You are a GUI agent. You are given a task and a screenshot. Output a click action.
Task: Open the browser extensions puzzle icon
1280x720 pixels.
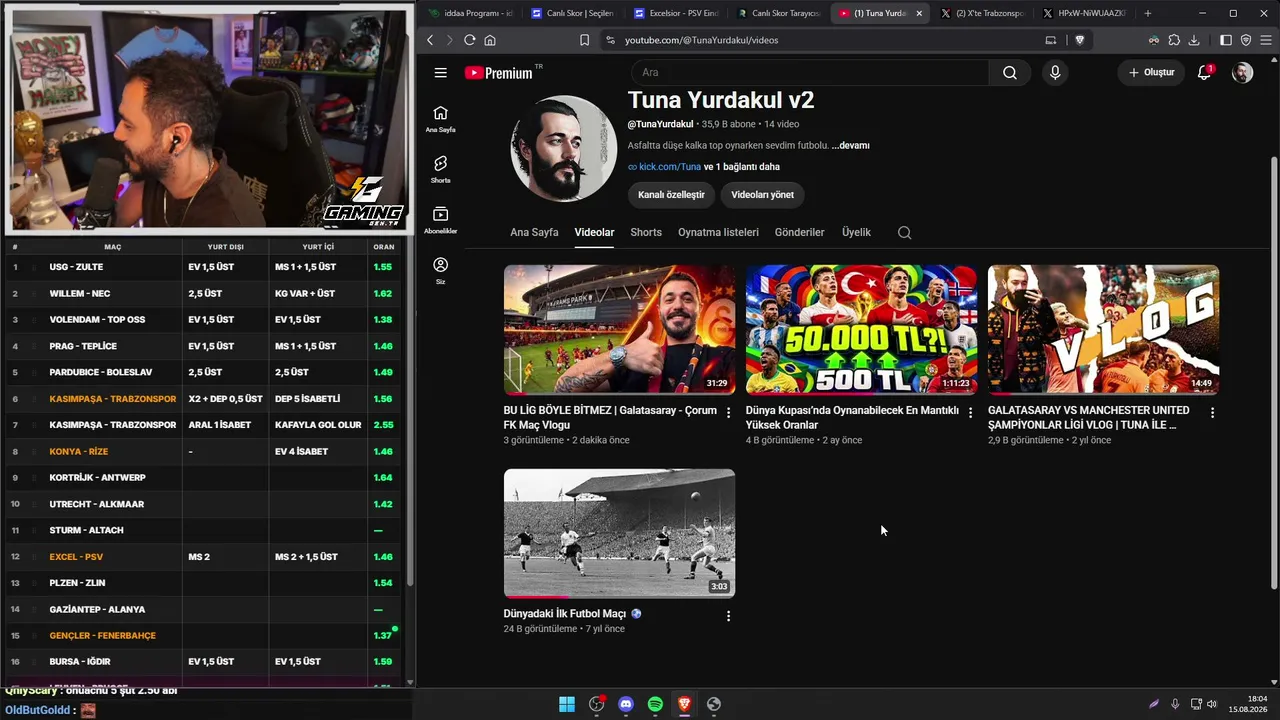[x=1174, y=40]
